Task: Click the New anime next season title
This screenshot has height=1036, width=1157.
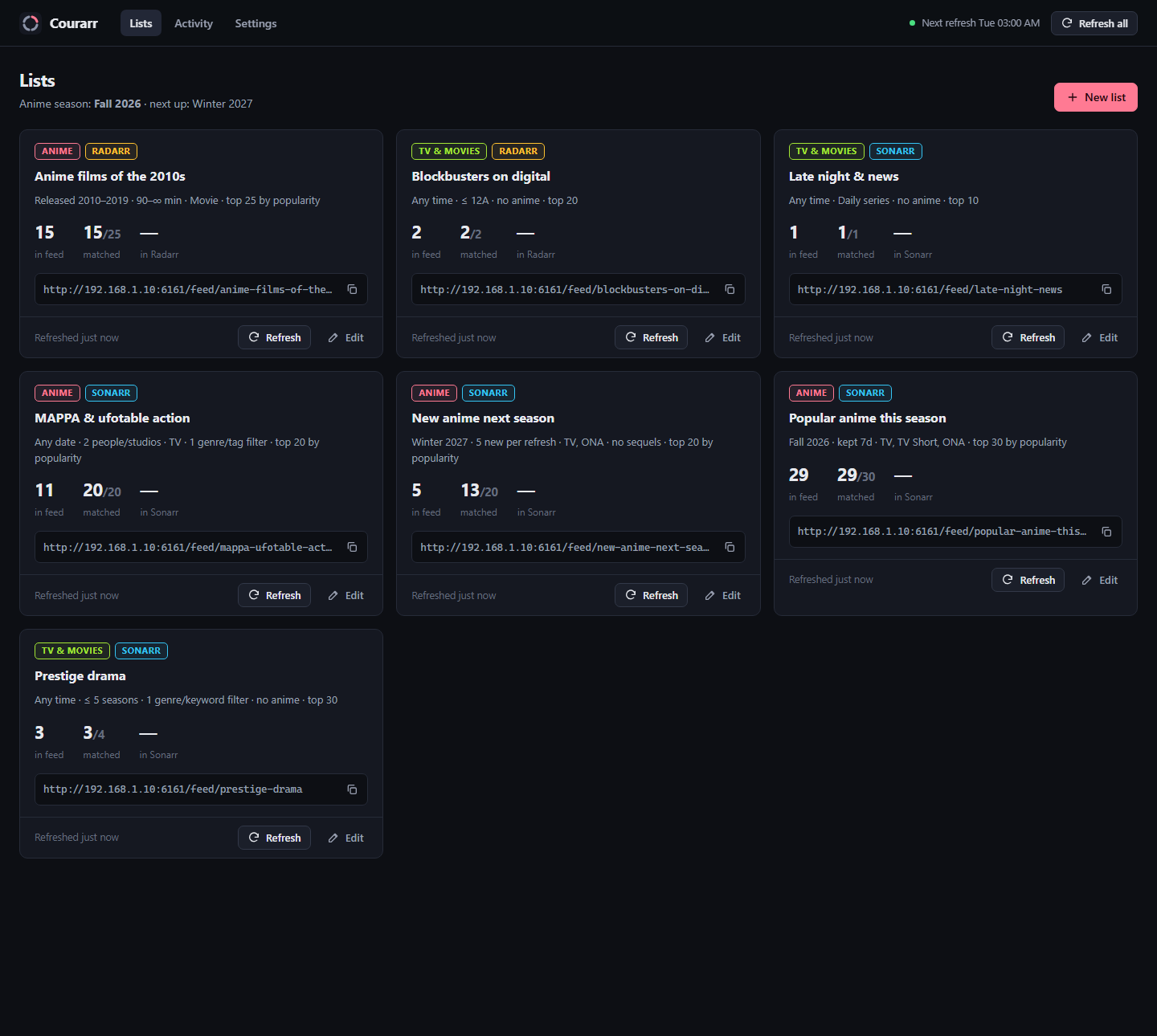Action: point(483,418)
